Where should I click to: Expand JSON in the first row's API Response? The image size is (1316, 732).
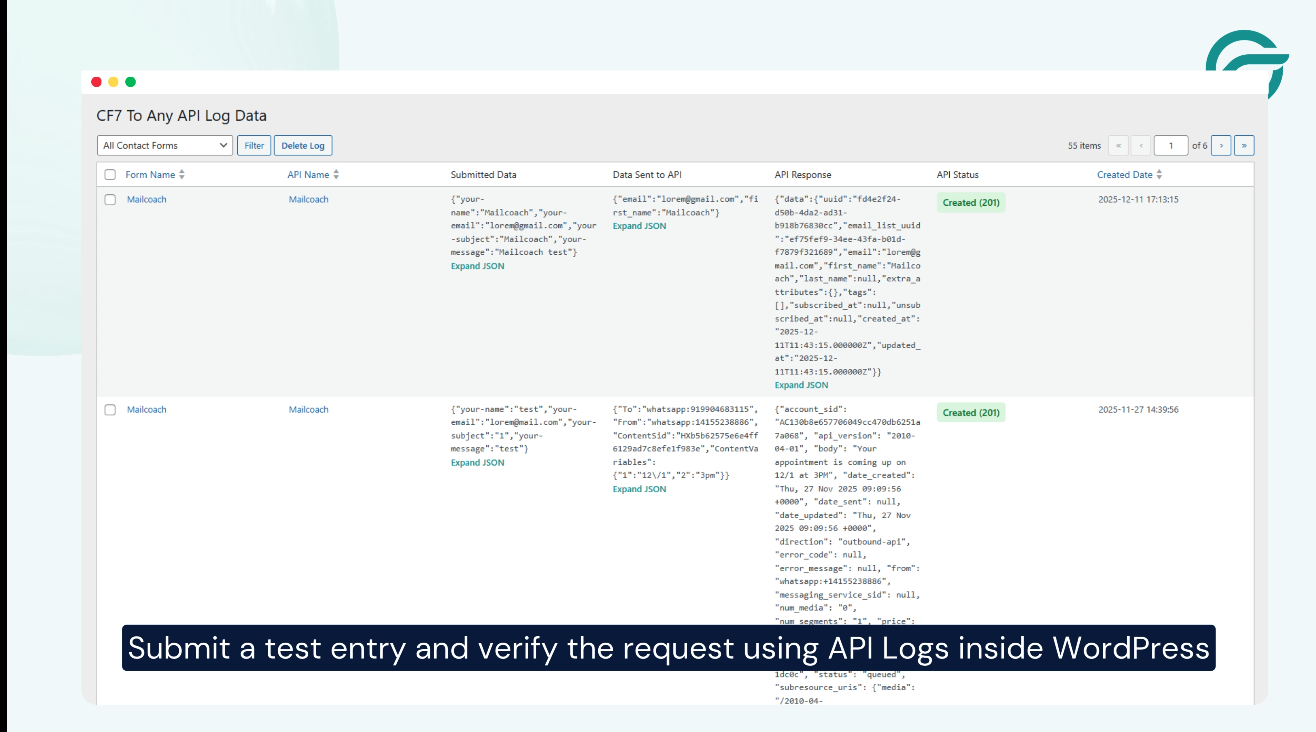click(x=801, y=385)
